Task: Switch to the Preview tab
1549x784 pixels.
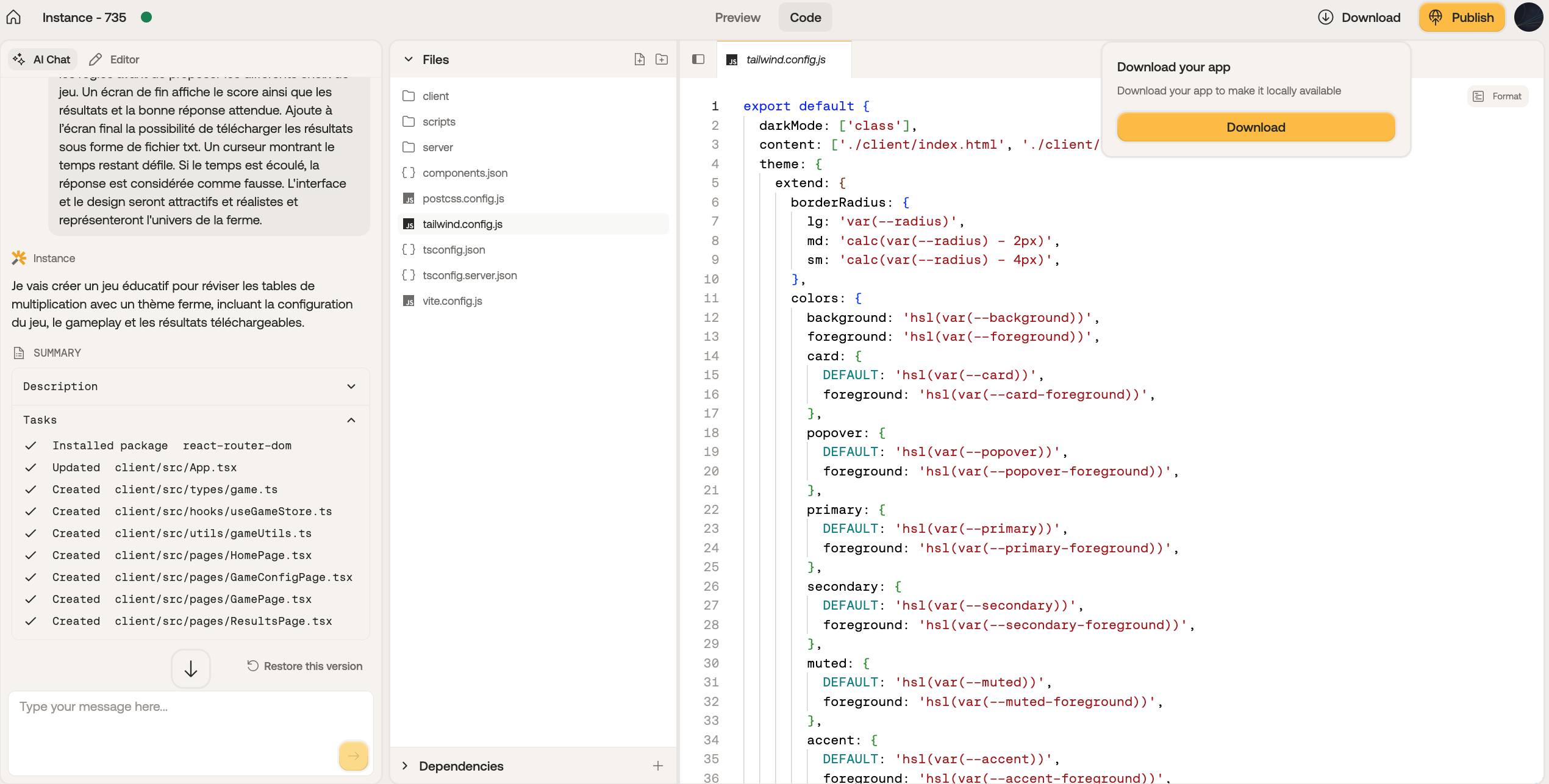Action: pos(737,18)
